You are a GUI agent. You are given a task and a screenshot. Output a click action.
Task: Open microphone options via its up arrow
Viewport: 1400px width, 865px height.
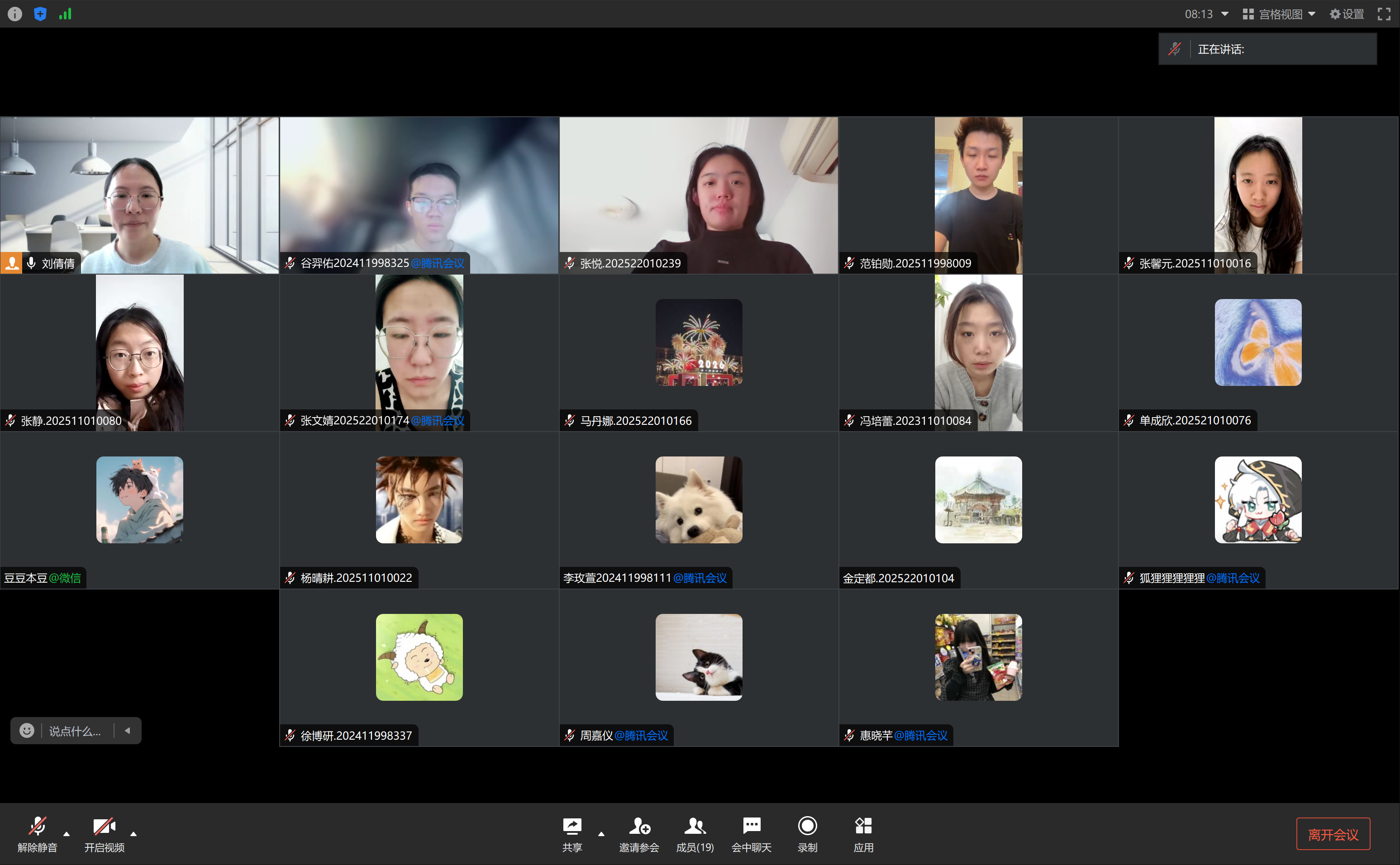click(x=67, y=833)
